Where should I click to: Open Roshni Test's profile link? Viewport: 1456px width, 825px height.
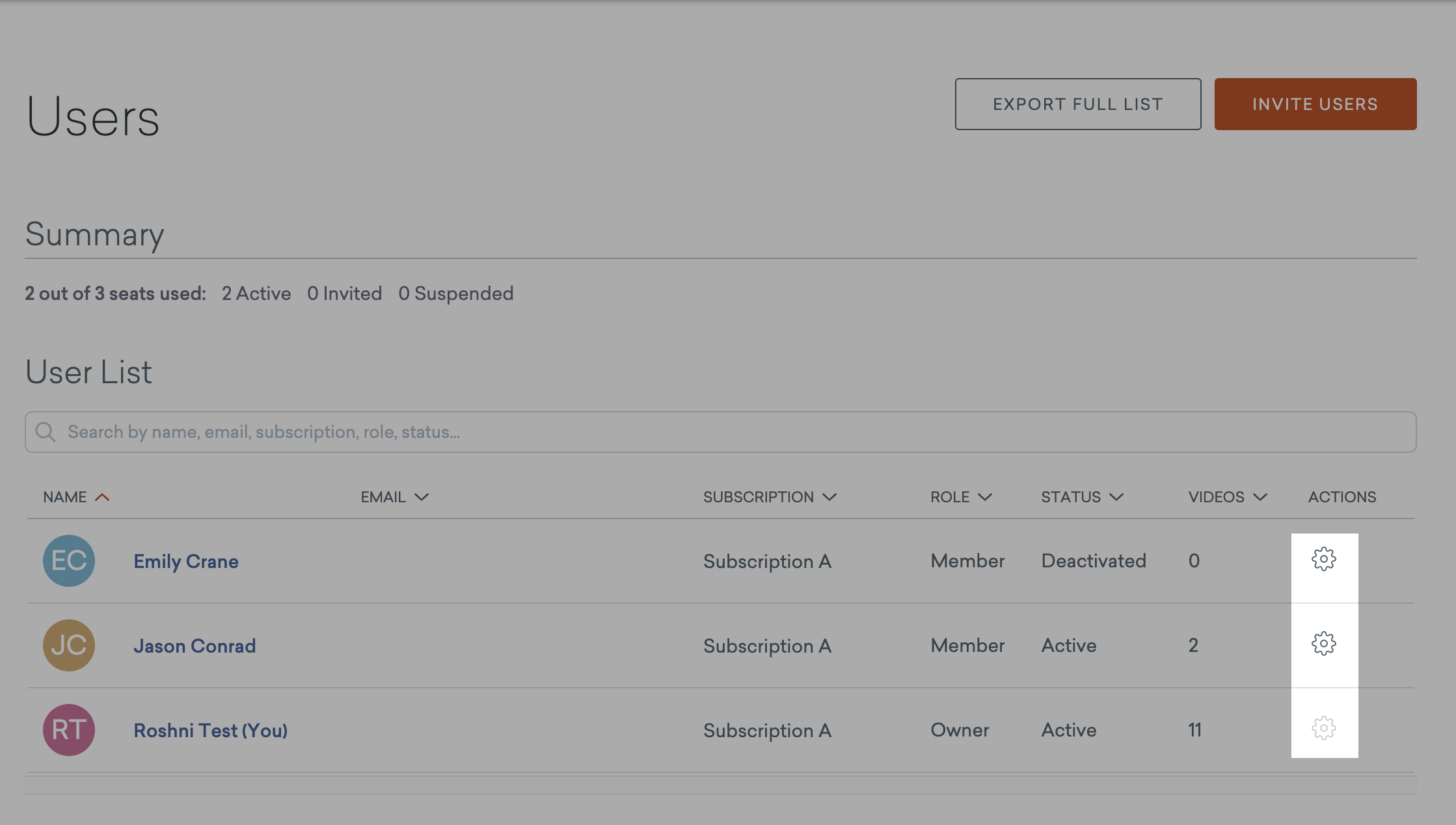click(210, 730)
